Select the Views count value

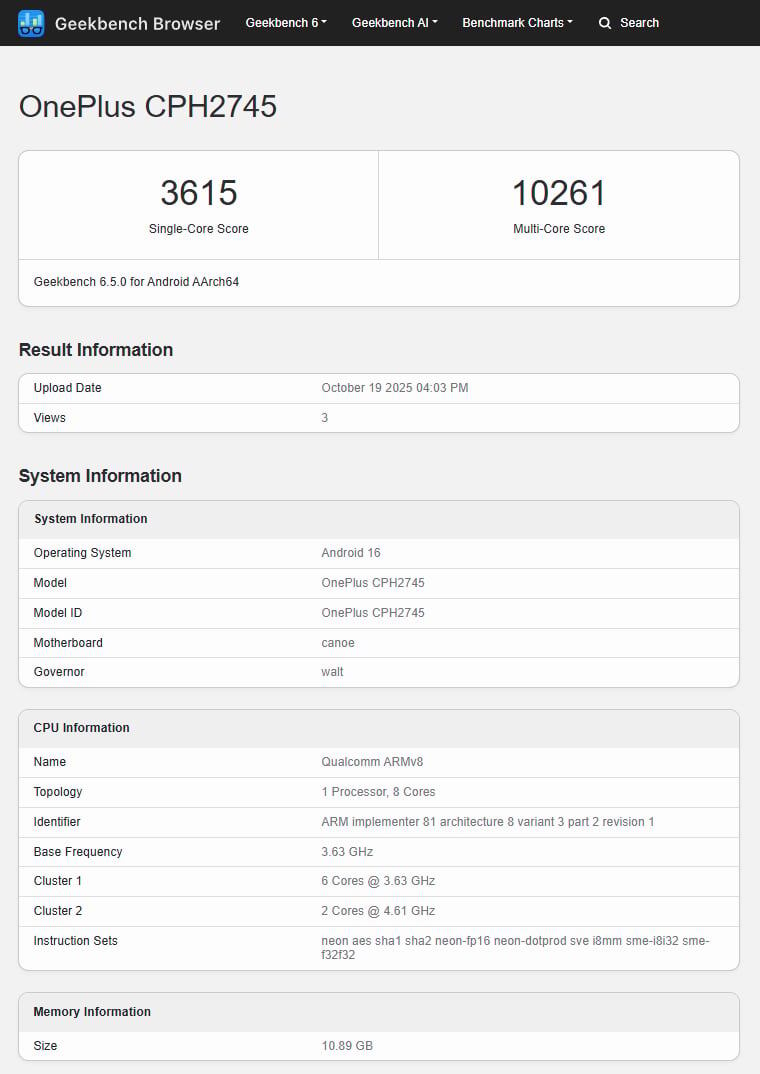pyautogui.click(x=324, y=417)
